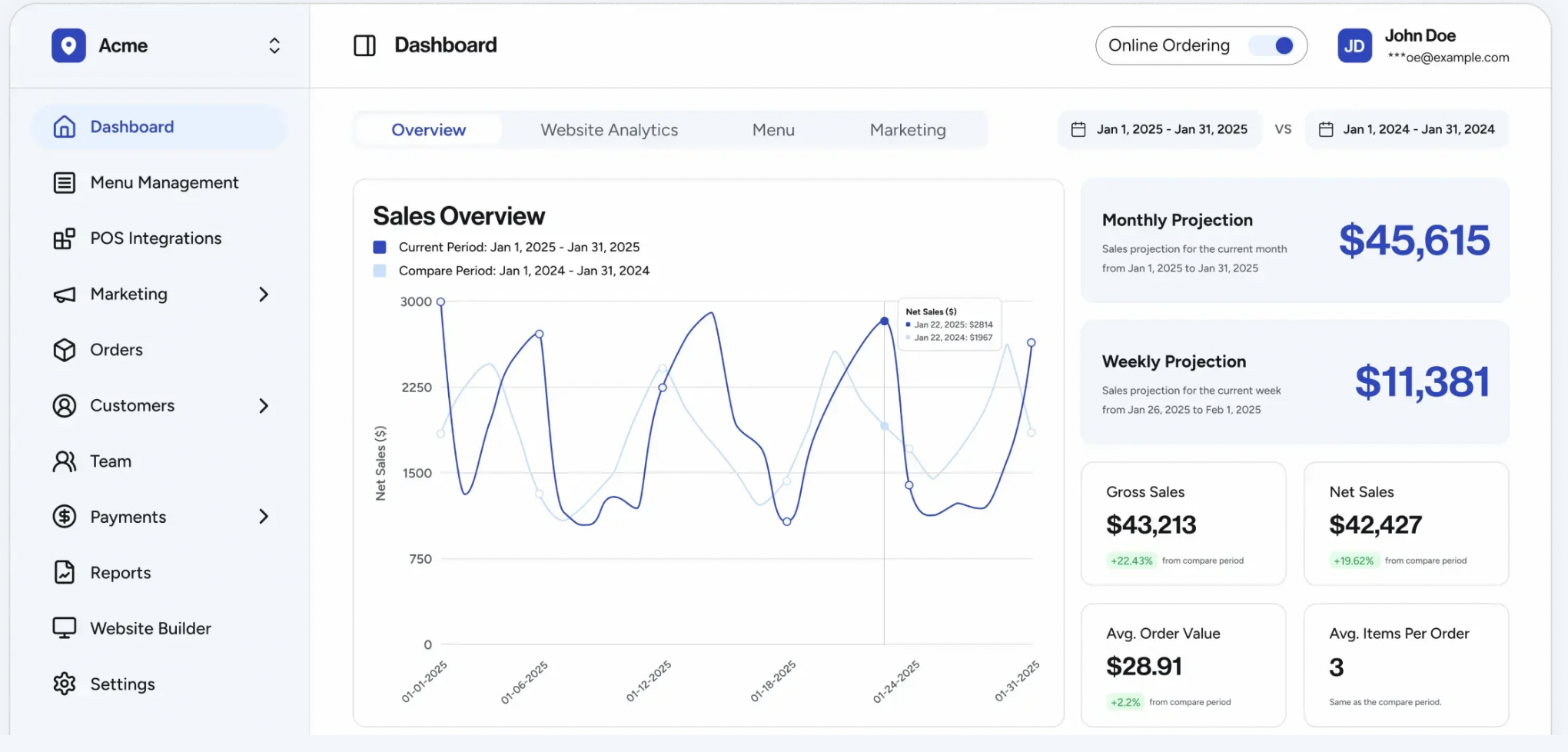Screen dimensions: 1568x752
Task: Open the Jan 2024 compare date range picker
Action: 1407,130
